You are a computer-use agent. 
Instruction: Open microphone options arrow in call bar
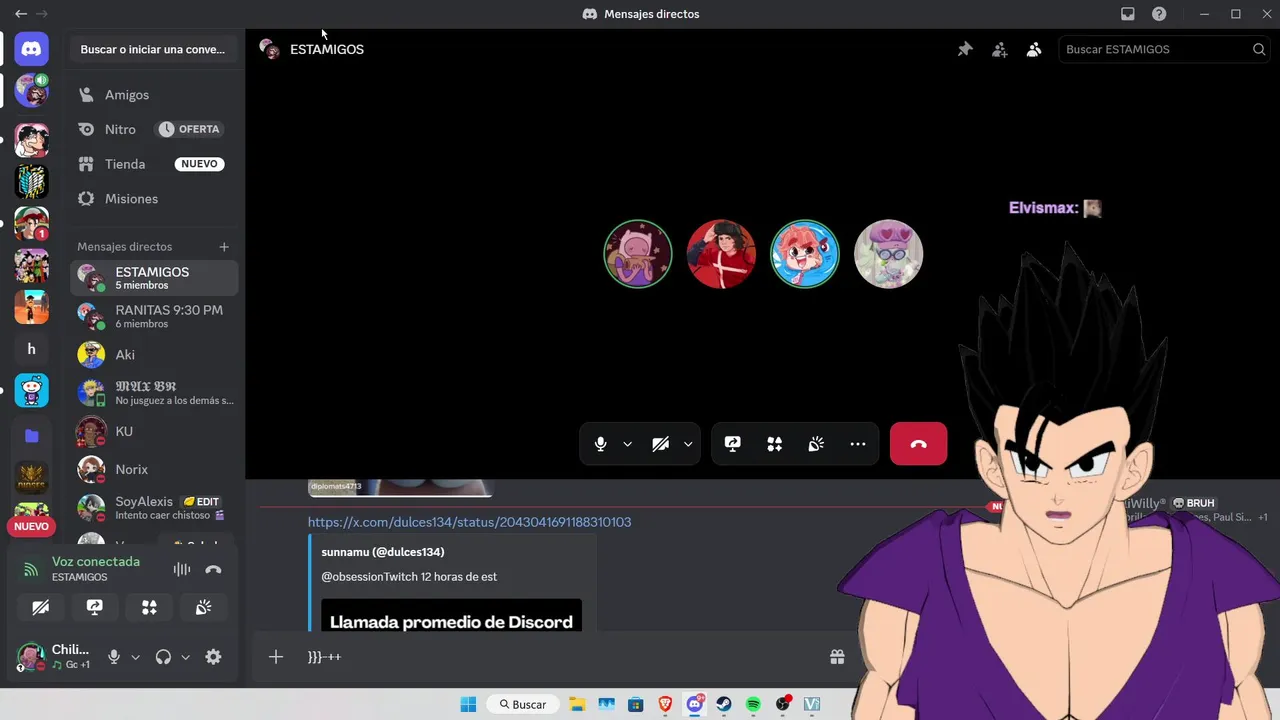click(627, 444)
